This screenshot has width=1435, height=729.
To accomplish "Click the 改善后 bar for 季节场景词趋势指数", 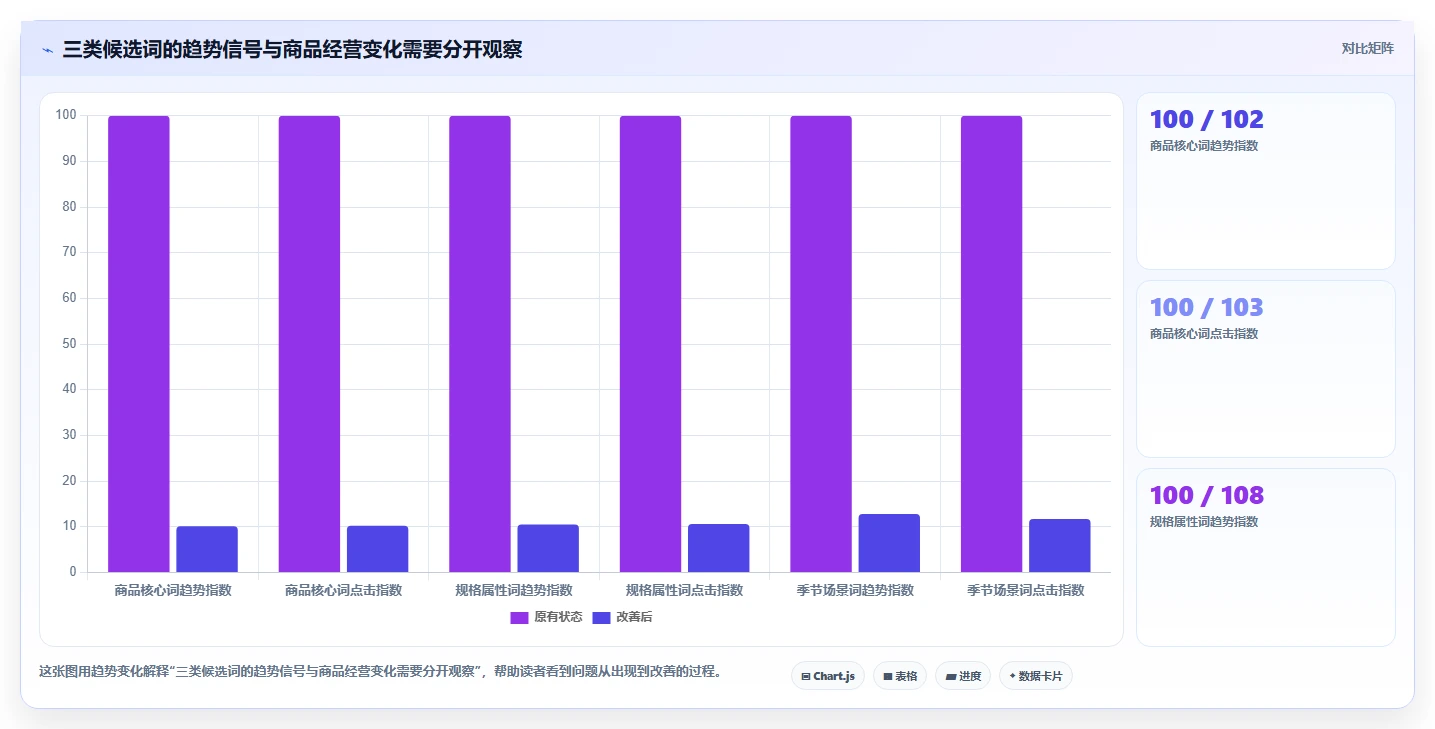I will click(889, 543).
